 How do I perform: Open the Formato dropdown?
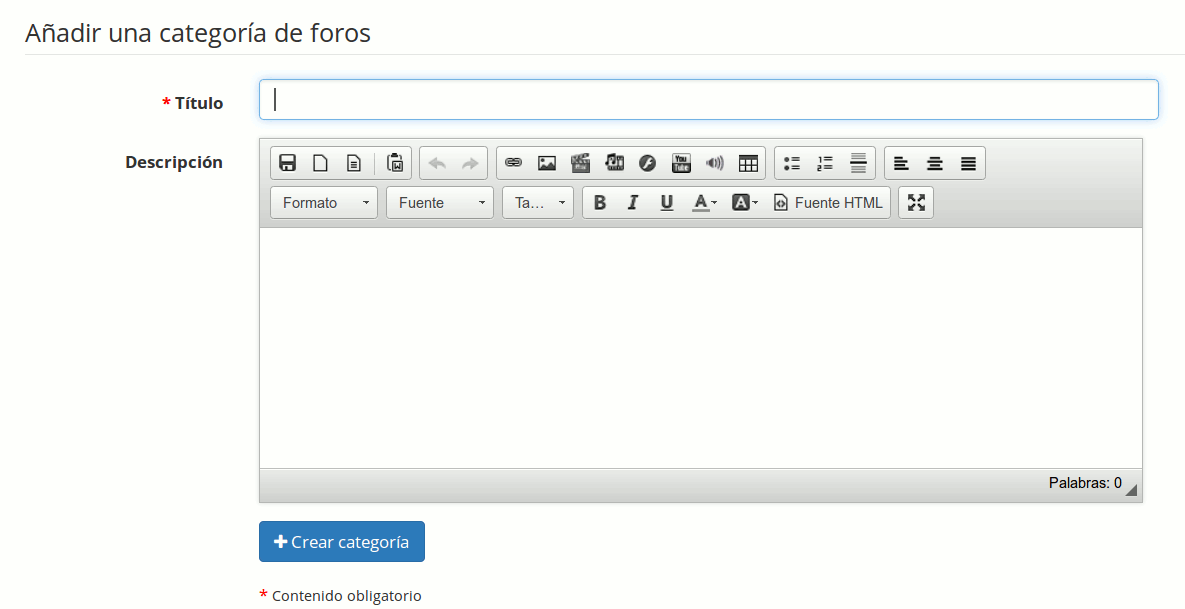coord(324,203)
